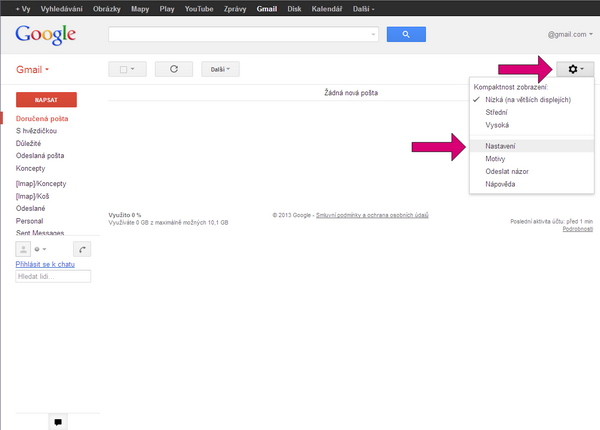Screen dimensions: 600x430
Task: Open the account @gmail.com dropdown
Action: coord(570,34)
